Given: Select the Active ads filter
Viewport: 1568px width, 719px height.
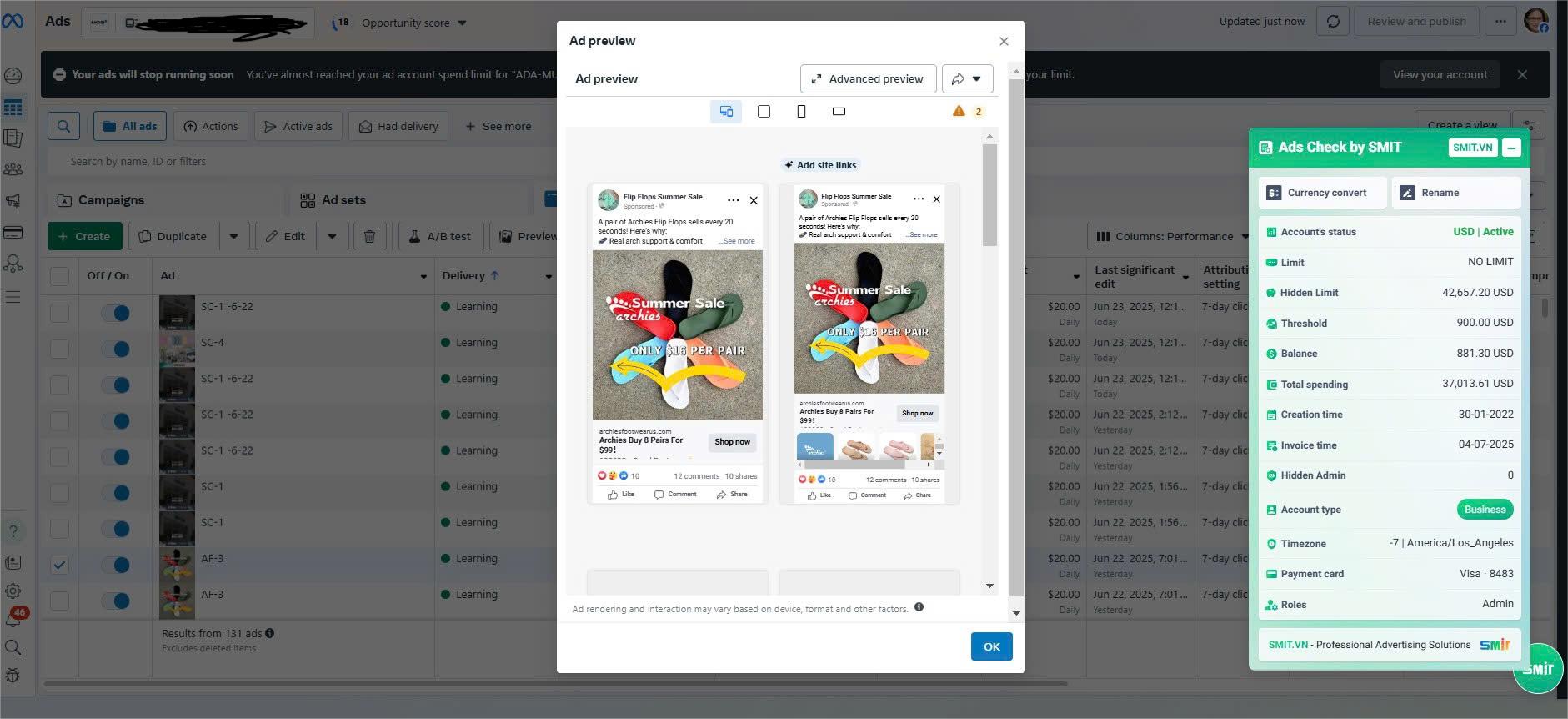Looking at the screenshot, I should point(298,126).
